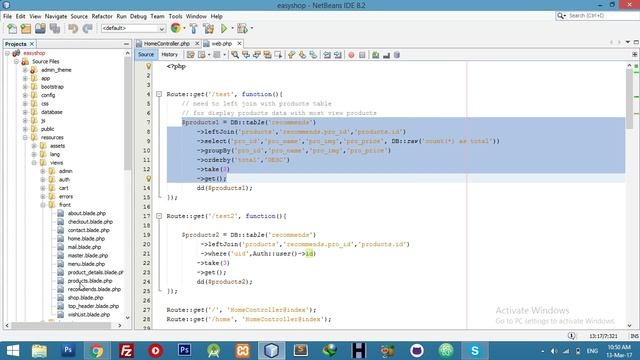This screenshot has height=360, width=640.
Task: Open the browser selection dropdown arrow
Action: tap(184, 28)
